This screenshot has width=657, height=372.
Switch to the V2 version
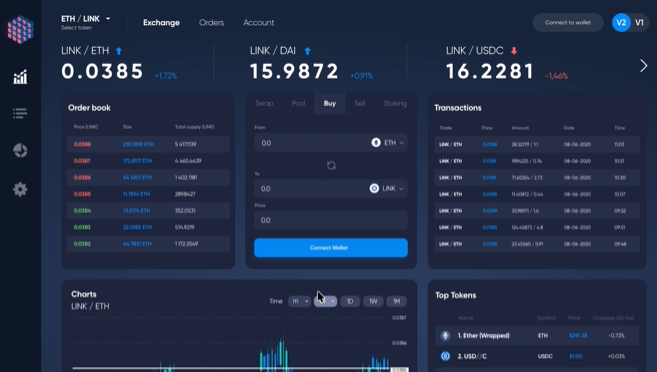621,23
